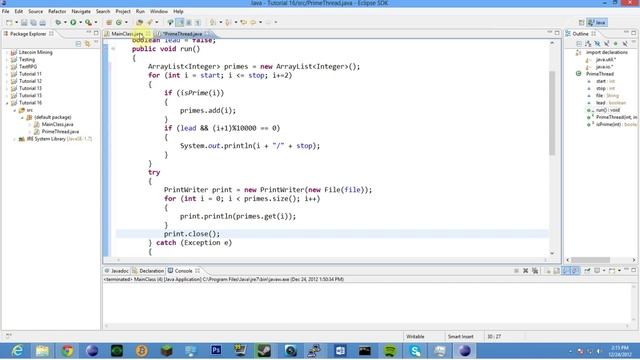Select the TextRPG project
The height and width of the screenshot is (360, 640).
[28, 67]
